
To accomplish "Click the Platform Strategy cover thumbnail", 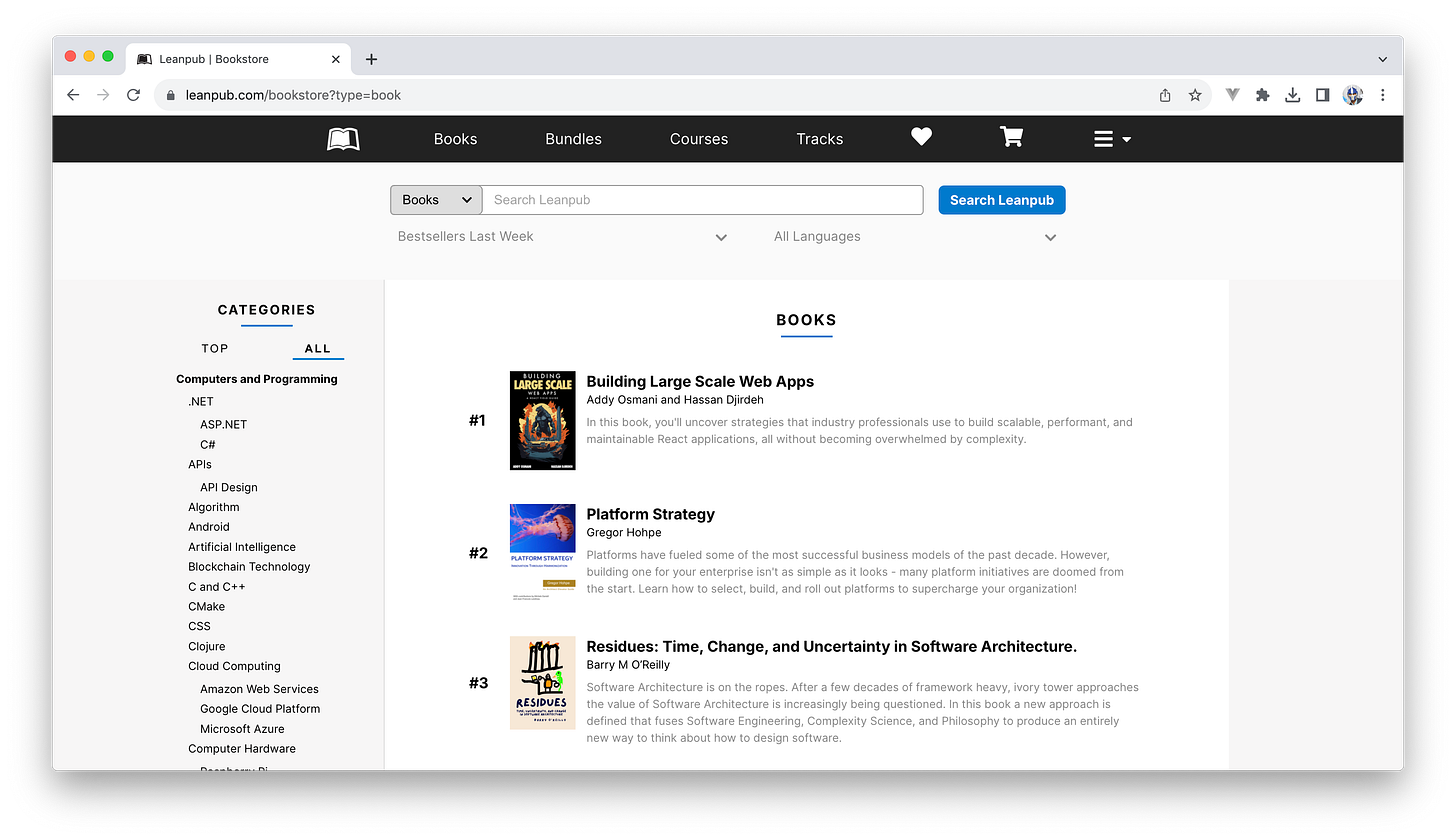I will 542,553.
